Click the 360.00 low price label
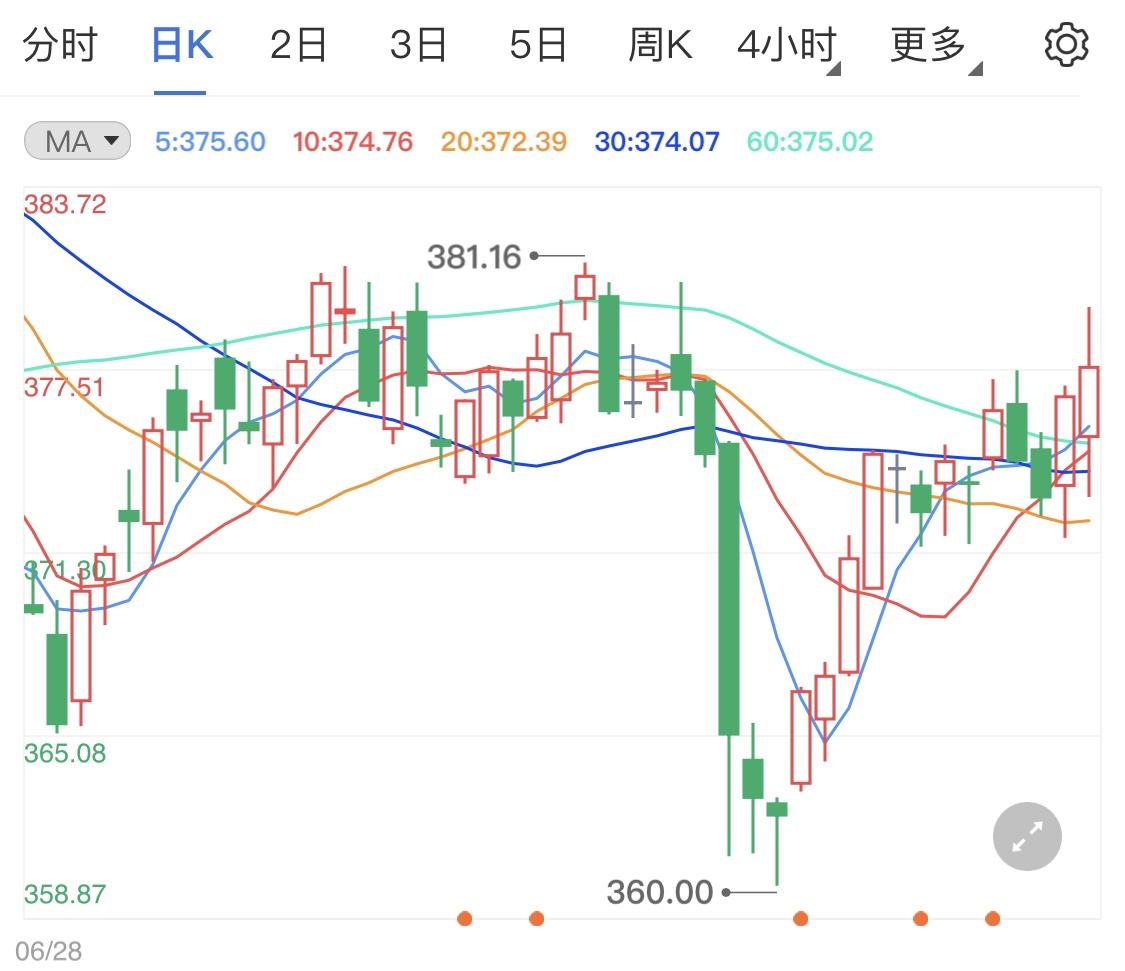This screenshot has height=971, width=1125. click(x=660, y=891)
